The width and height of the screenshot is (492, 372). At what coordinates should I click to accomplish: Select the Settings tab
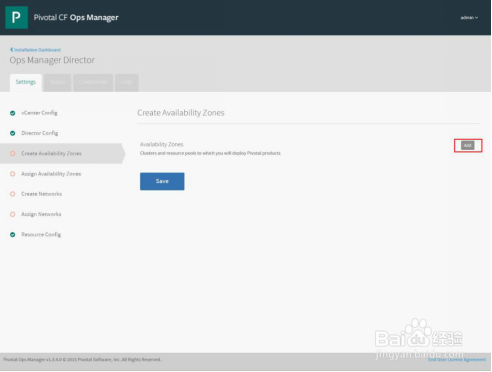tap(26, 82)
